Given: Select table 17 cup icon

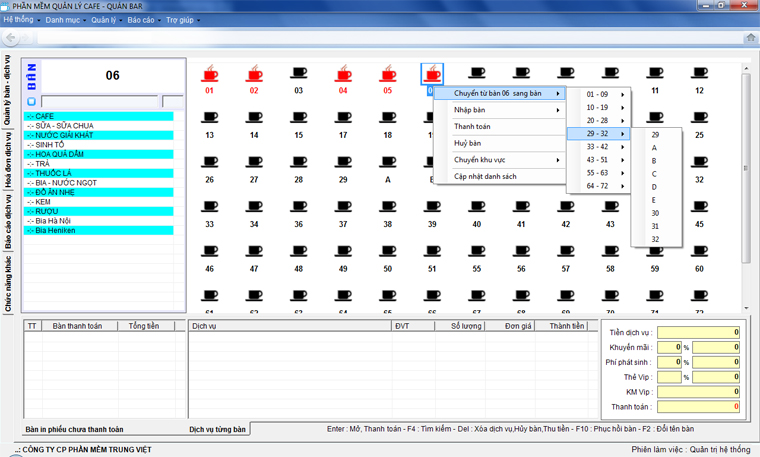Looking at the screenshot, I should click(343, 118).
